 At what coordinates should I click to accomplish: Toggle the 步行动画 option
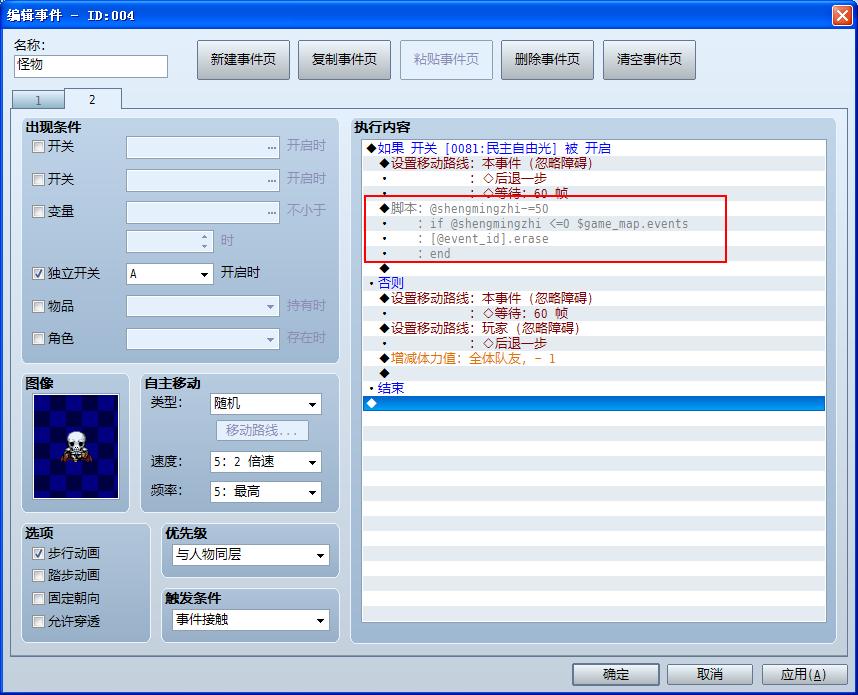[38, 553]
